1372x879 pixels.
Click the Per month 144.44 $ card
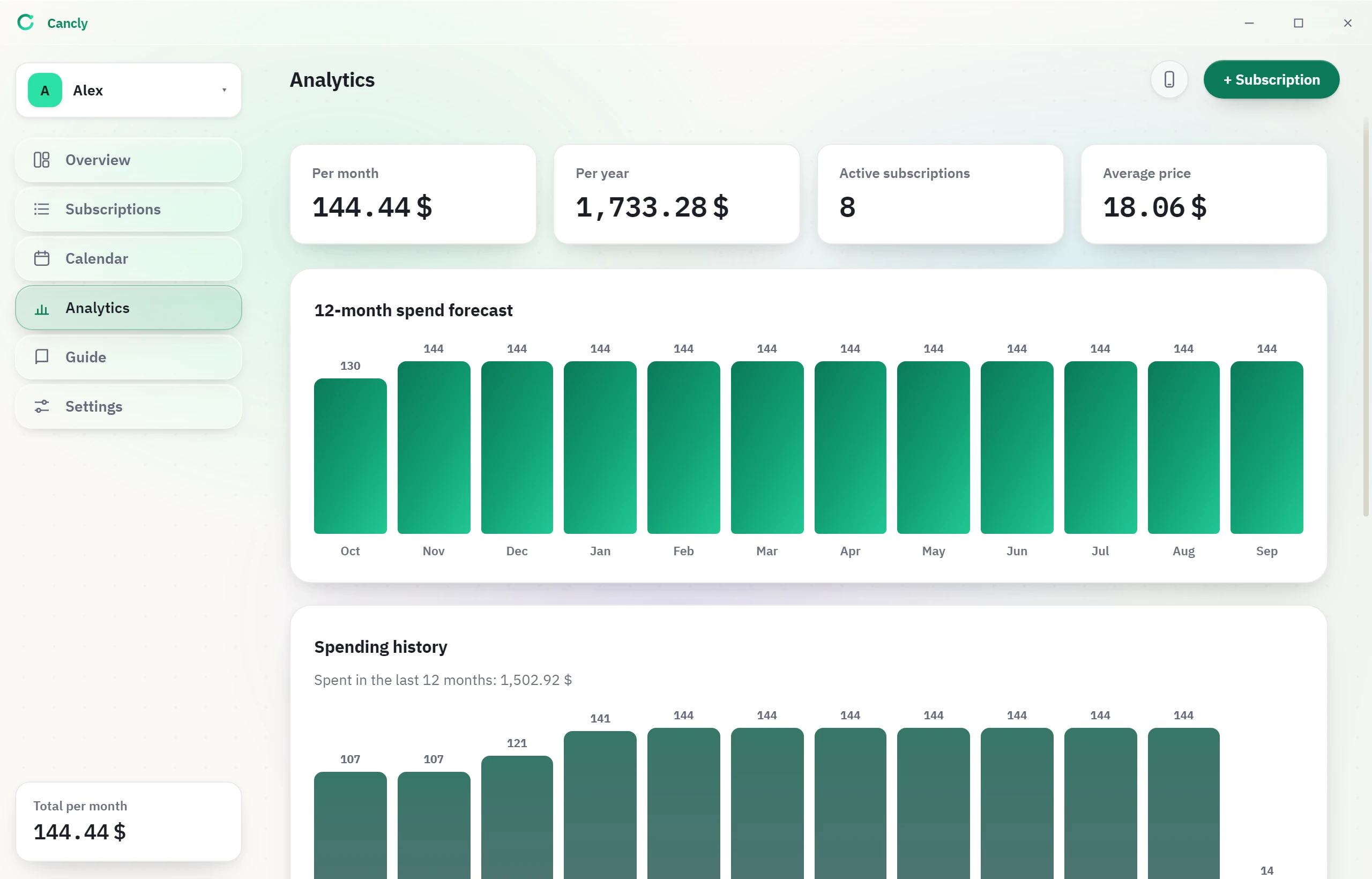413,194
